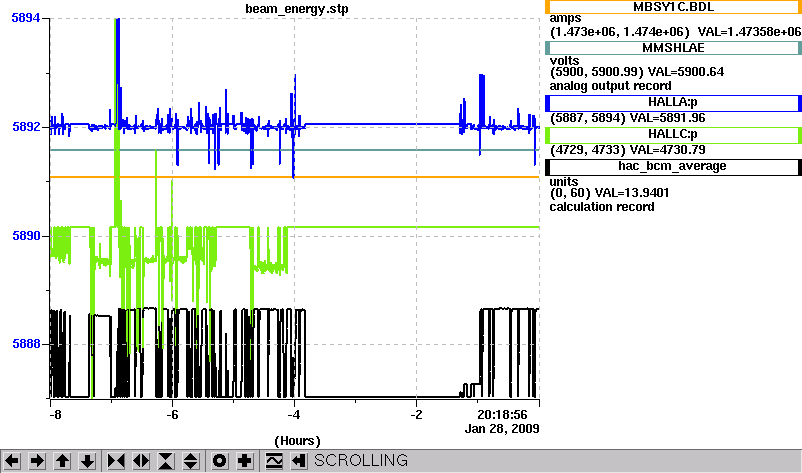Click the VAL=5900.64 MMSHLAE reading
The width and height of the screenshot is (802, 473).
click(686, 72)
